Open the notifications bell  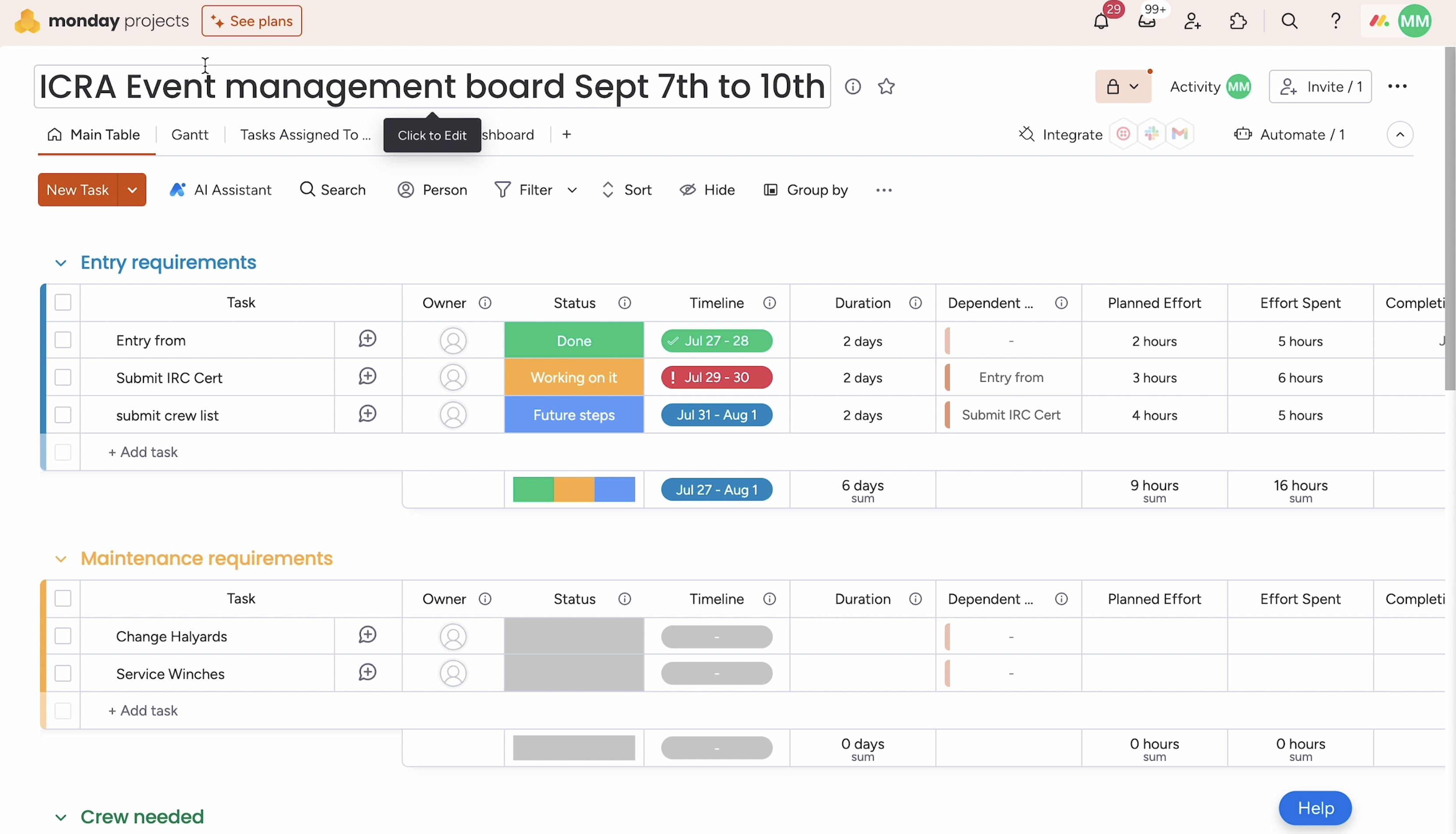click(x=1101, y=22)
